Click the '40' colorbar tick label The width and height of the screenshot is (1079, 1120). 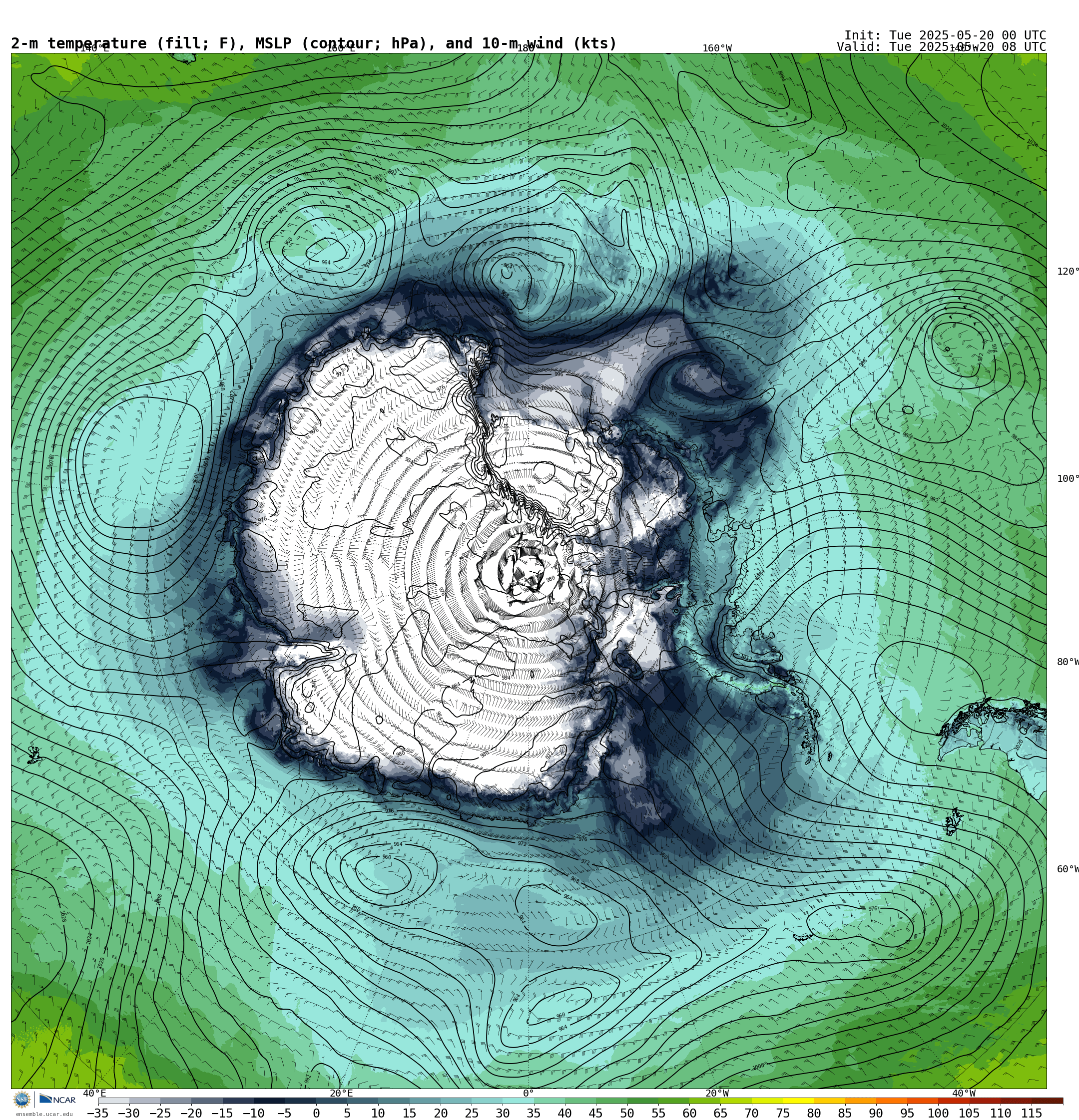[x=565, y=1113]
